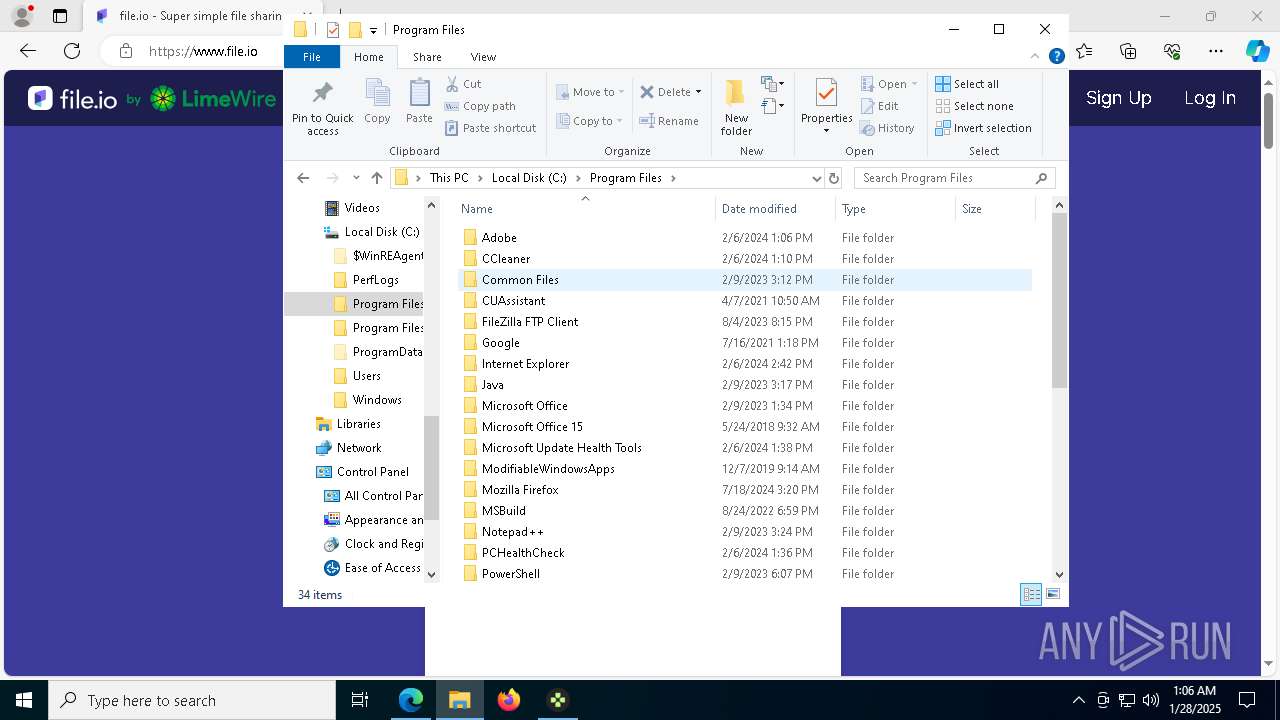Open the Copy to dropdown
1280x720 pixels.
coord(589,121)
